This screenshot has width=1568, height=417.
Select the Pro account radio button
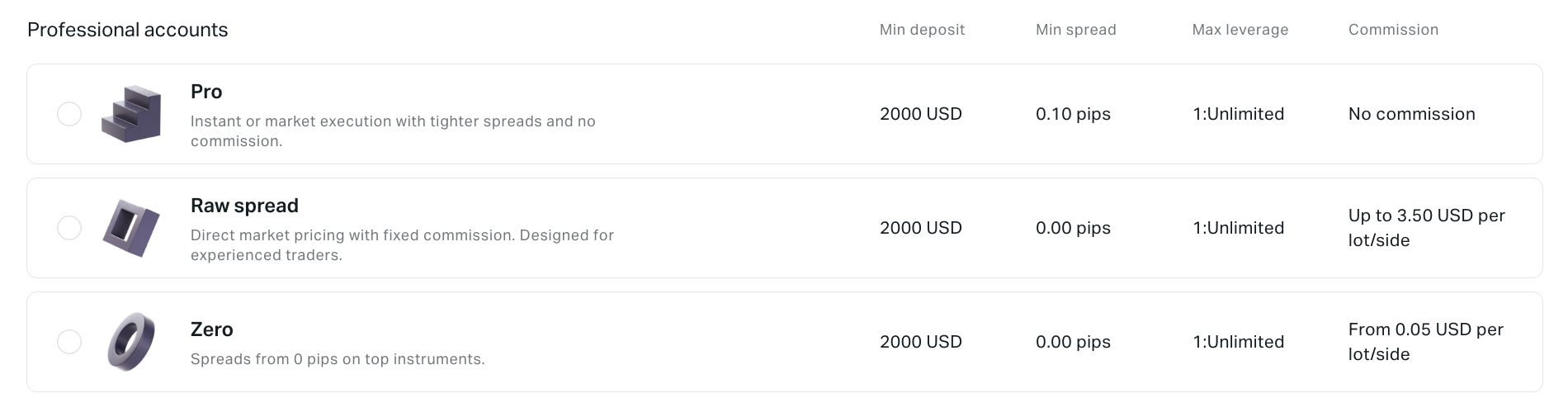coord(69,114)
